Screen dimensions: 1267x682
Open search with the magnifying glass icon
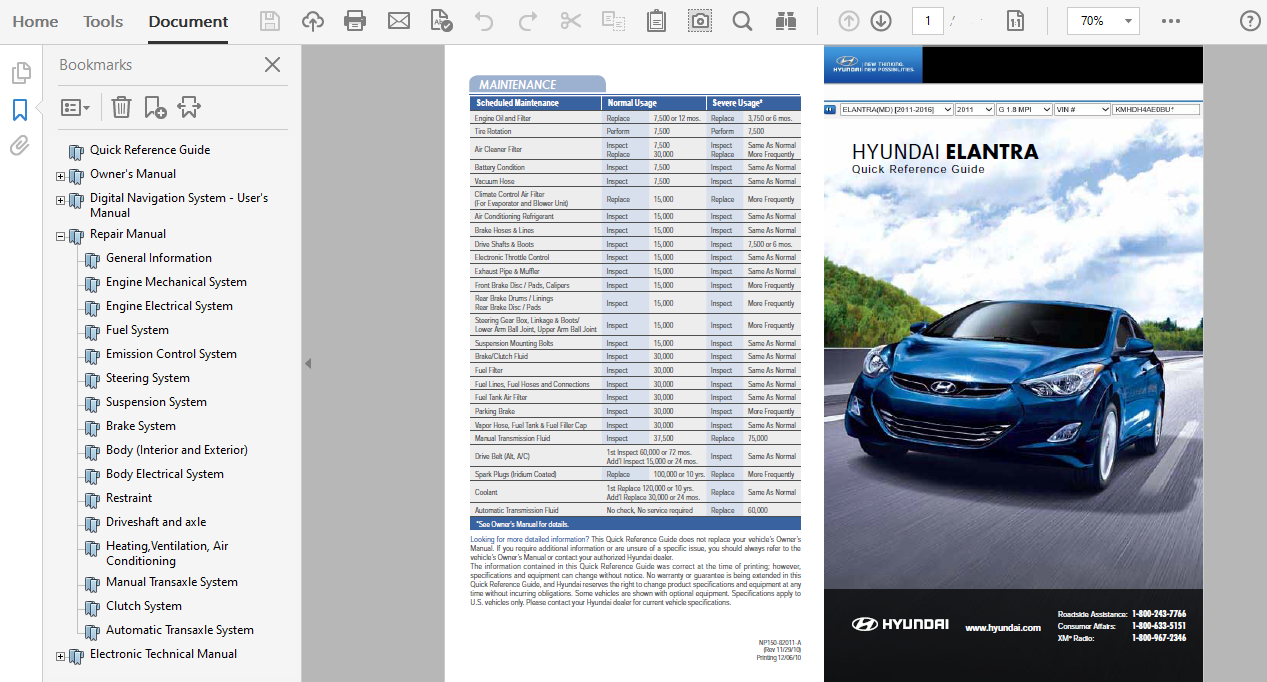(742, 21)
